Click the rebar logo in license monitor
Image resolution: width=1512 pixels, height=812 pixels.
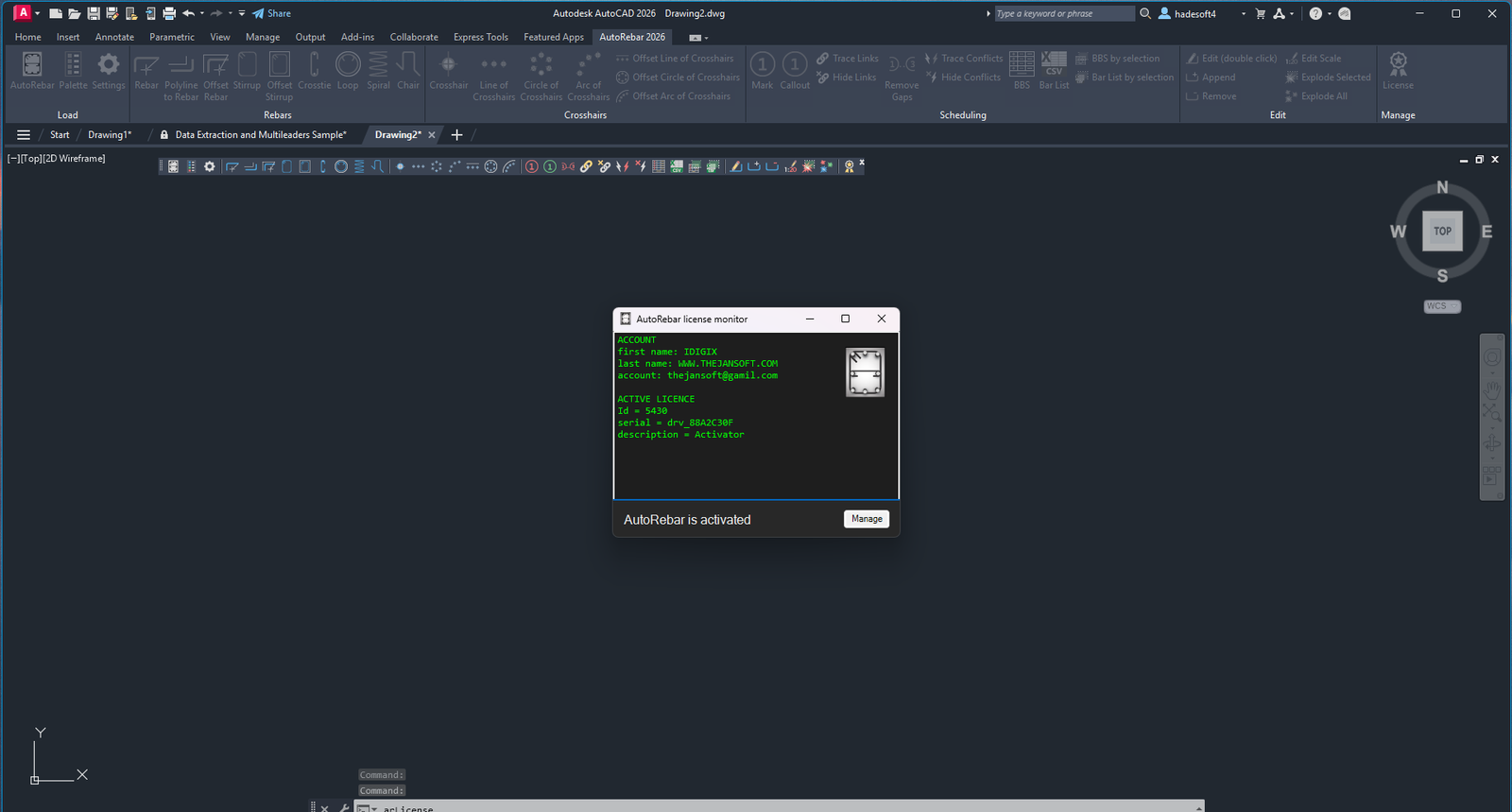click(865, 372)
